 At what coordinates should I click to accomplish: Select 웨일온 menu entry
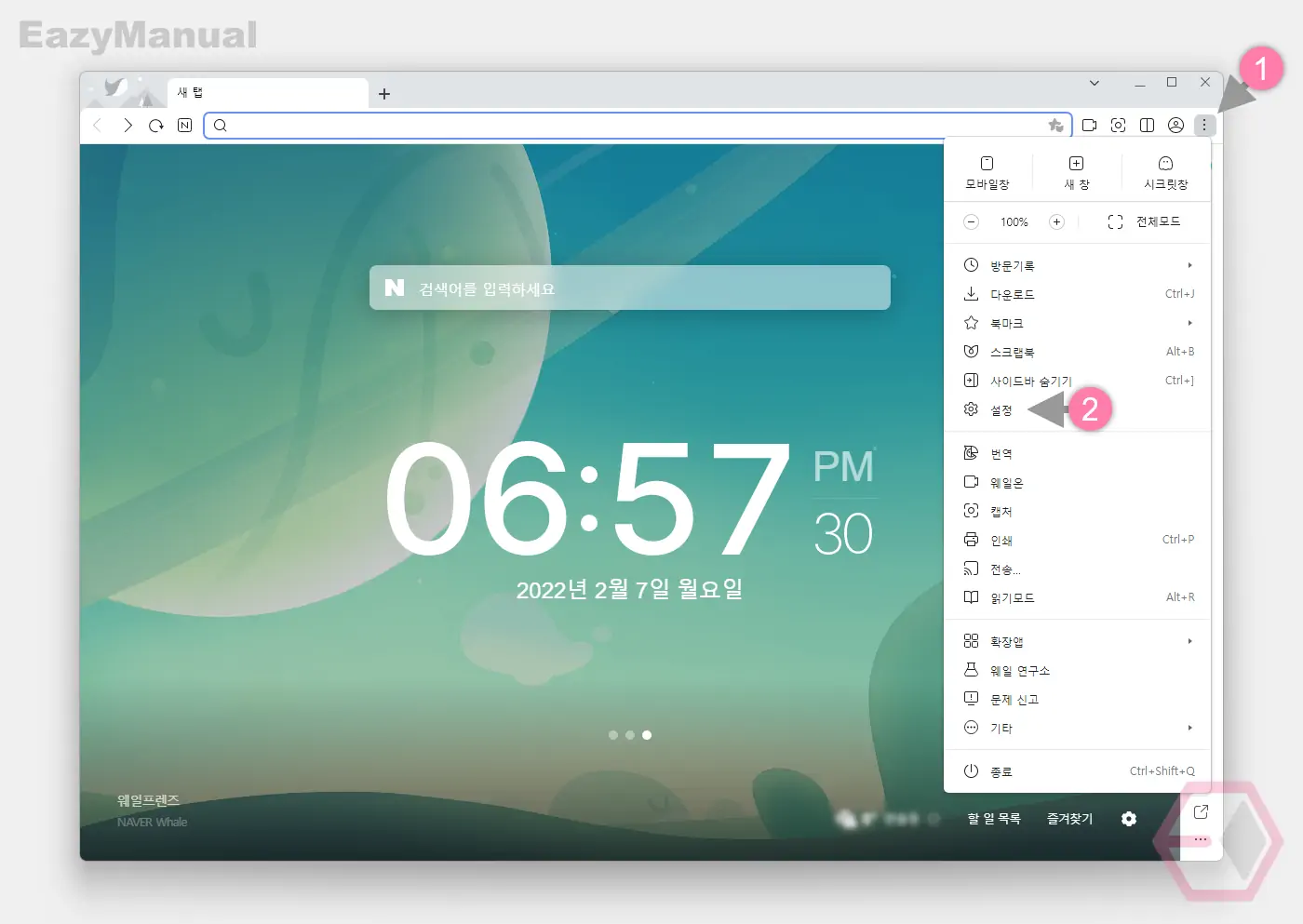click(x=1078, y=483)
